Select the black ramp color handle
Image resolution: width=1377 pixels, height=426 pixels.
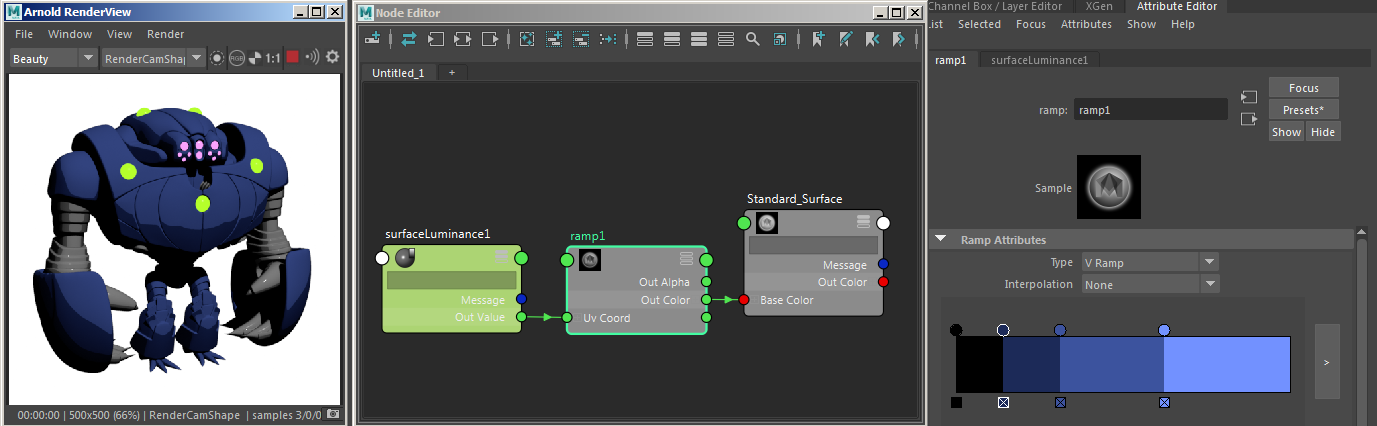click(957, 330)
